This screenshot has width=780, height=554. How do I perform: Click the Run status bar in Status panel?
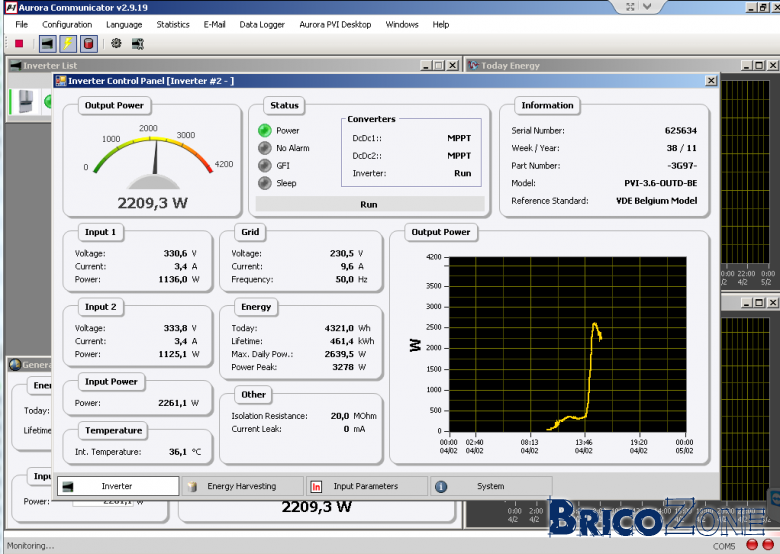(370, 204)
